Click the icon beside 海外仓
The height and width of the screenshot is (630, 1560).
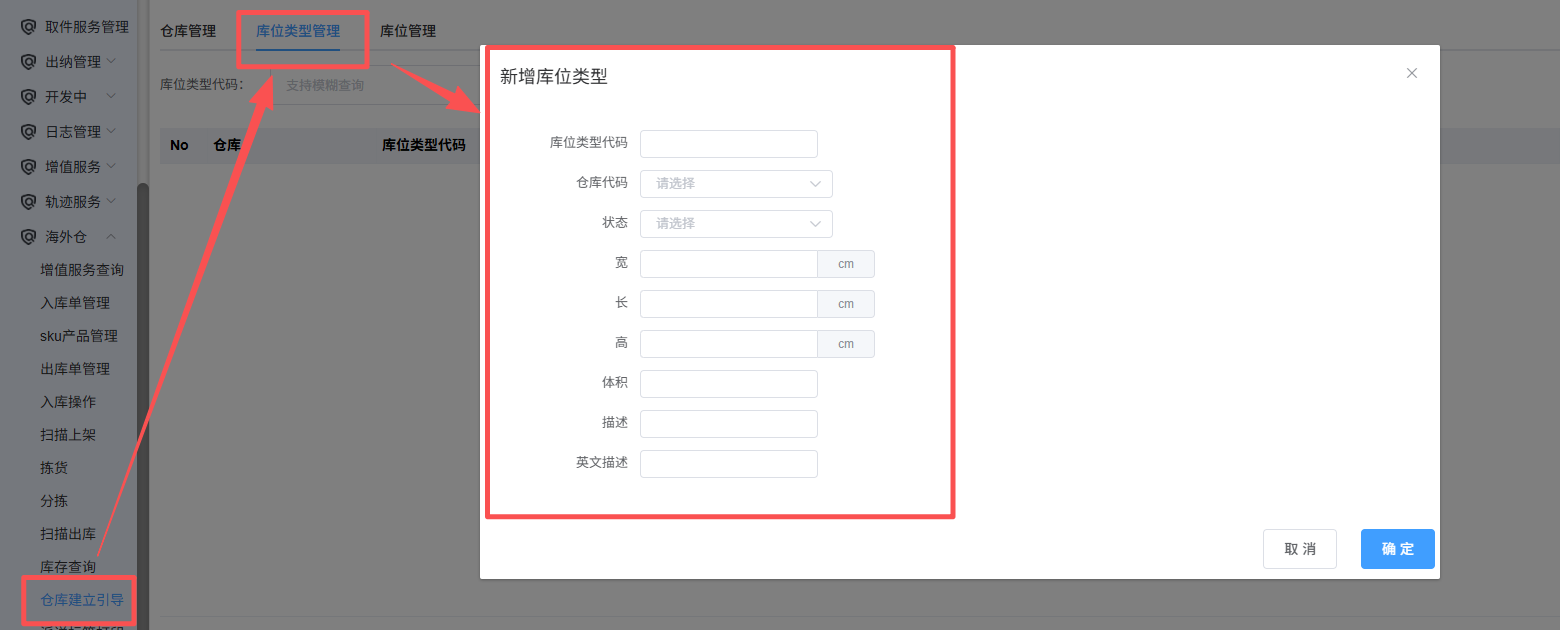(28, 237)
